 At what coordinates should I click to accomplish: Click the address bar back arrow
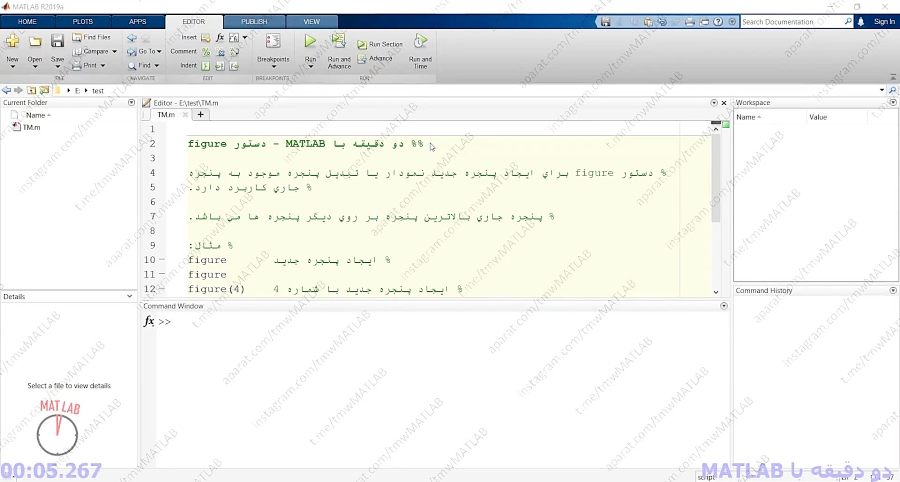pyautogui.click(x=6, y=91)
